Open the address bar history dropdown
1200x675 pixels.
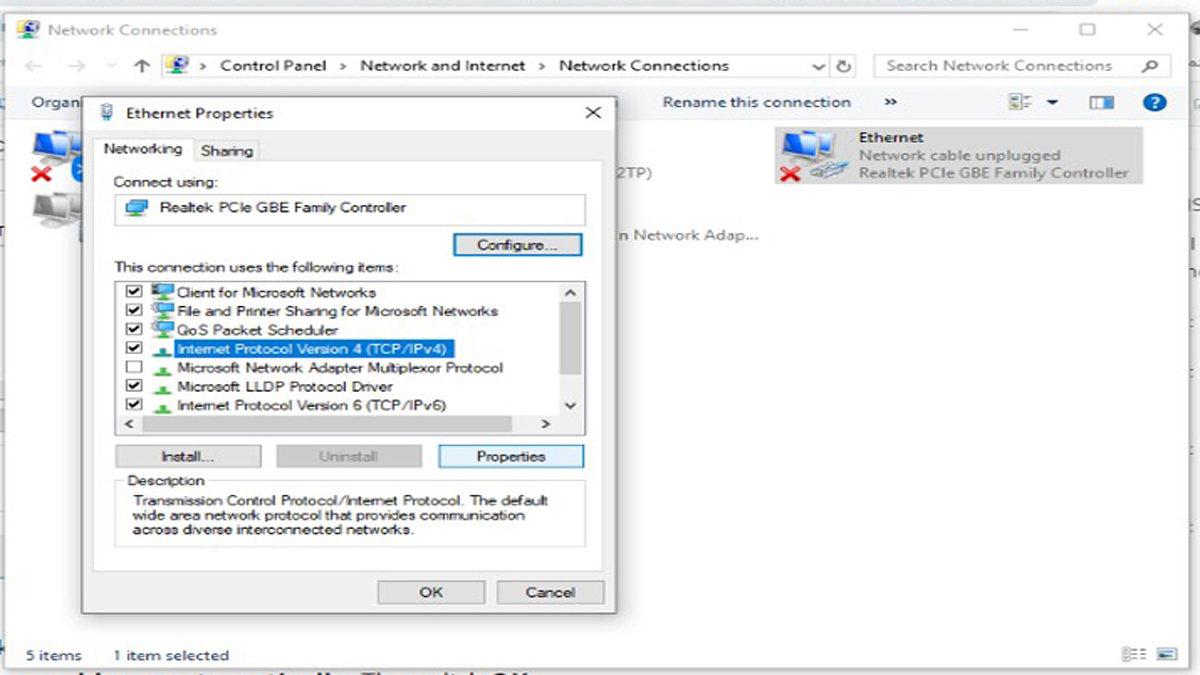[x=819, y=66]
